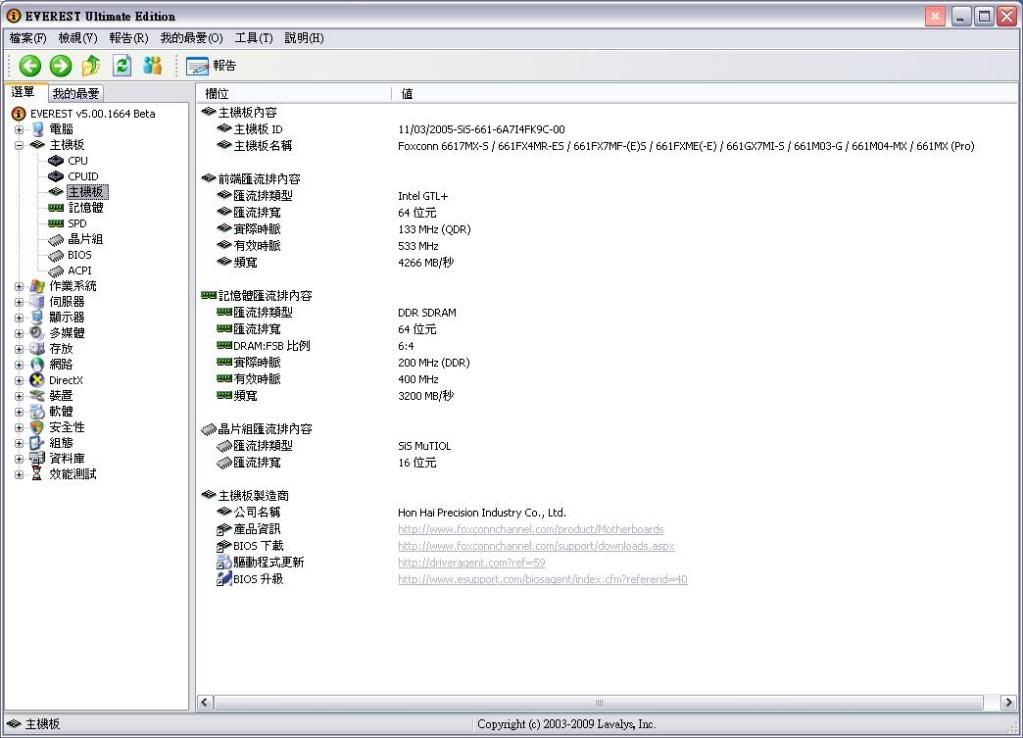1023x738 pixels.
Task: Expand the 存放 tree node
Action: [x=19, y=348]
